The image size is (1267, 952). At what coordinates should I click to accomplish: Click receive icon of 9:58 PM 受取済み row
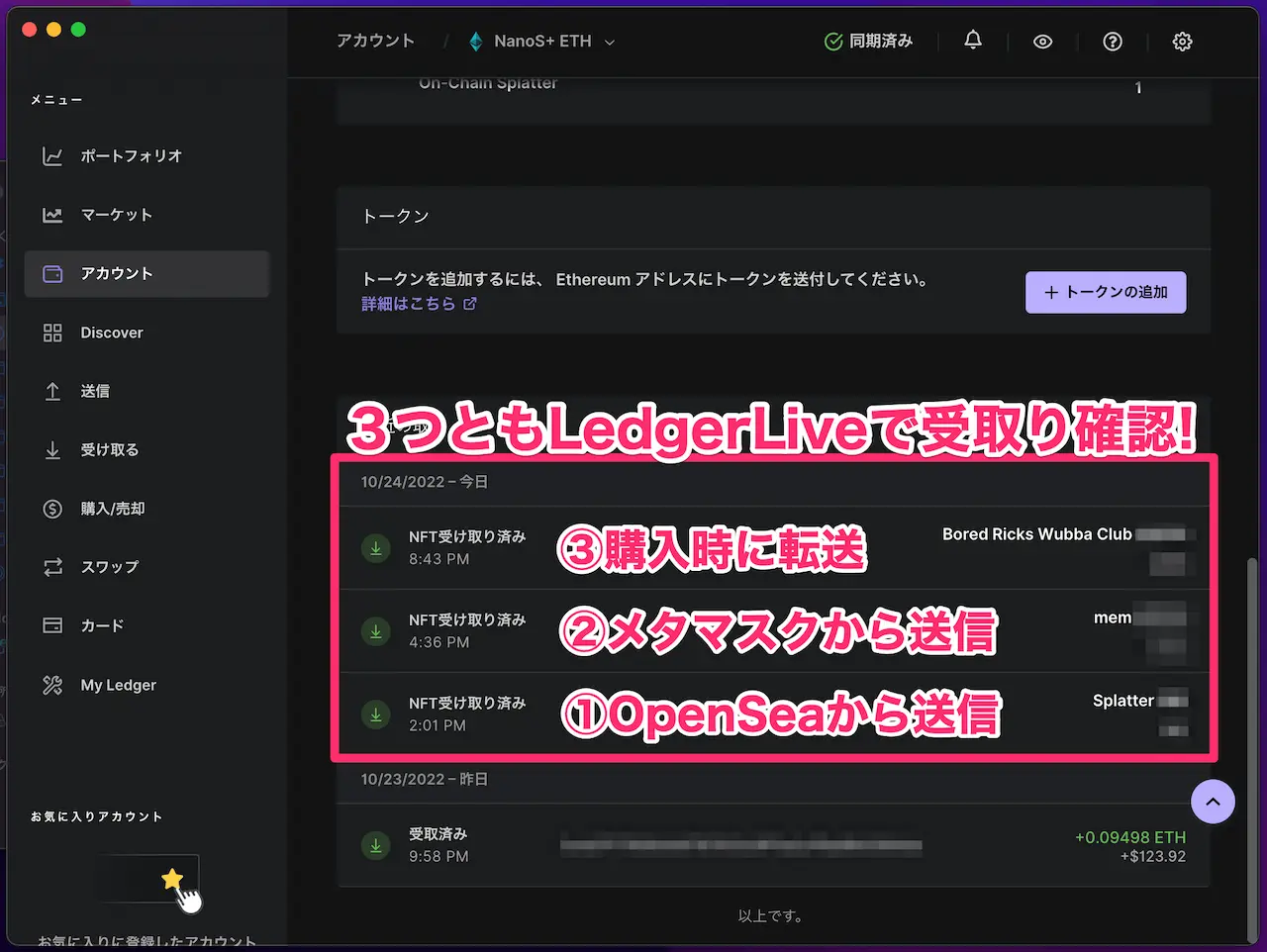(376, 845)
